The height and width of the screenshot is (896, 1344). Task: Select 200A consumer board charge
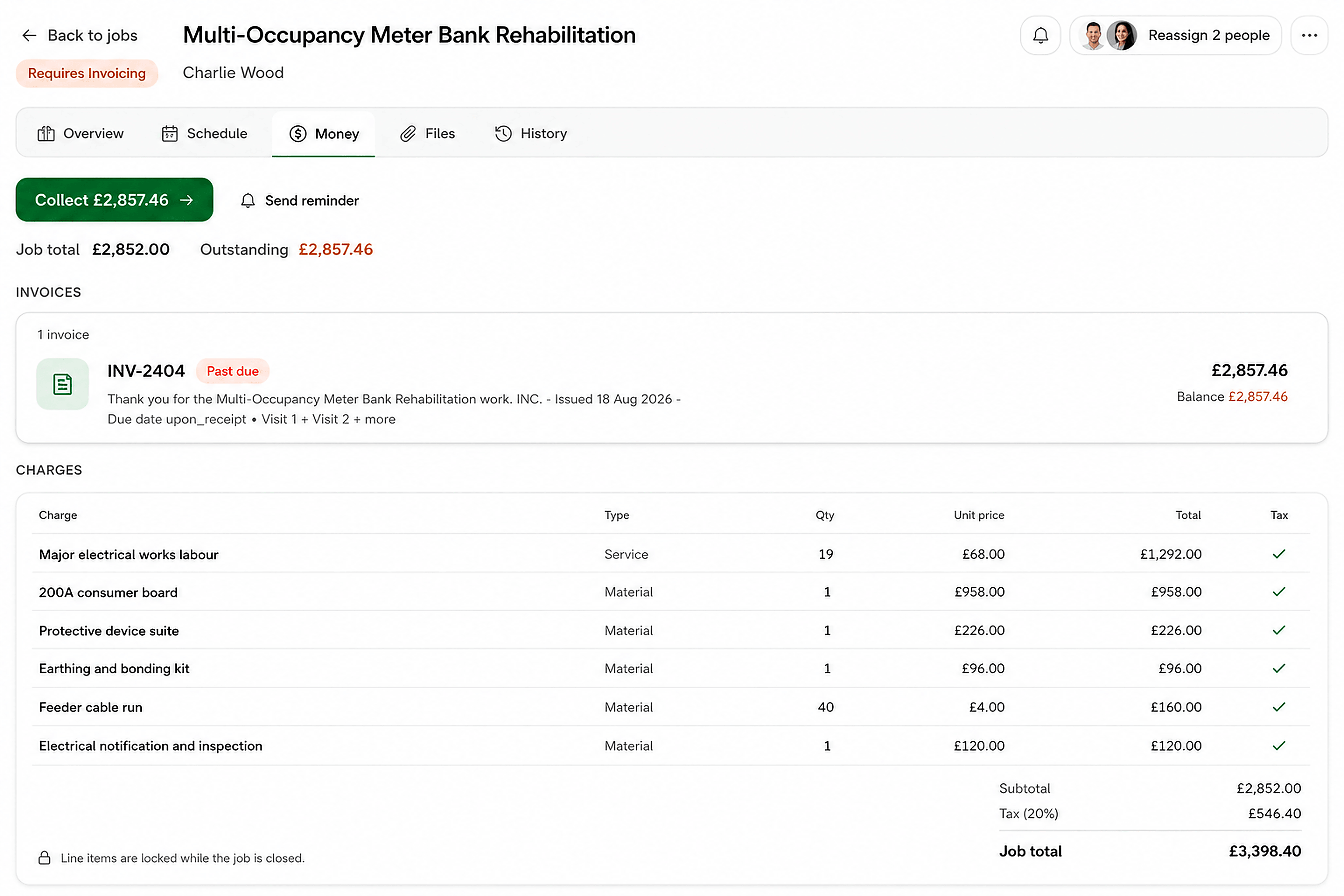(671, 592)
